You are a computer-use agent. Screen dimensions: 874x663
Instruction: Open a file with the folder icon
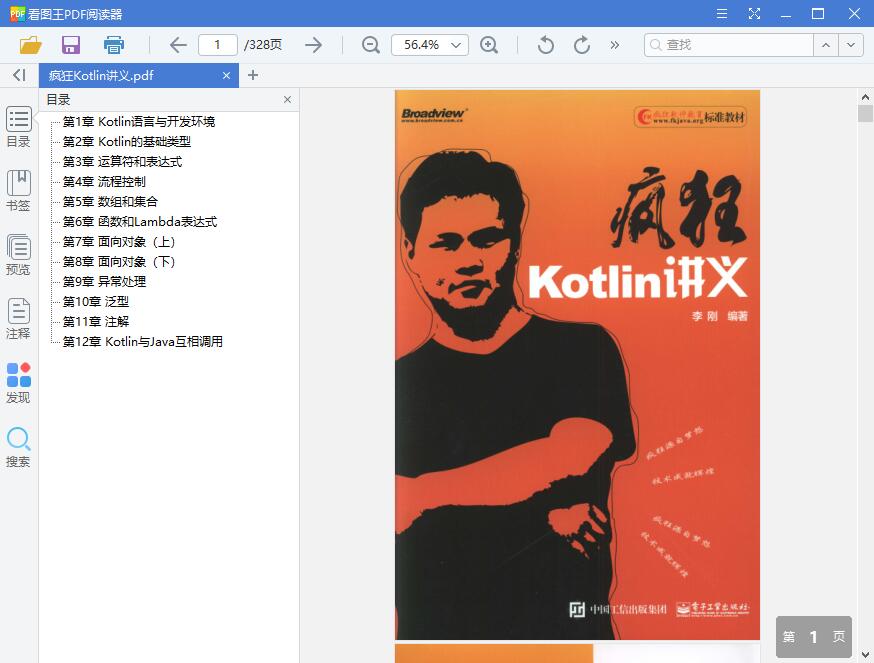pyautogui.click(x=31, y=45)
